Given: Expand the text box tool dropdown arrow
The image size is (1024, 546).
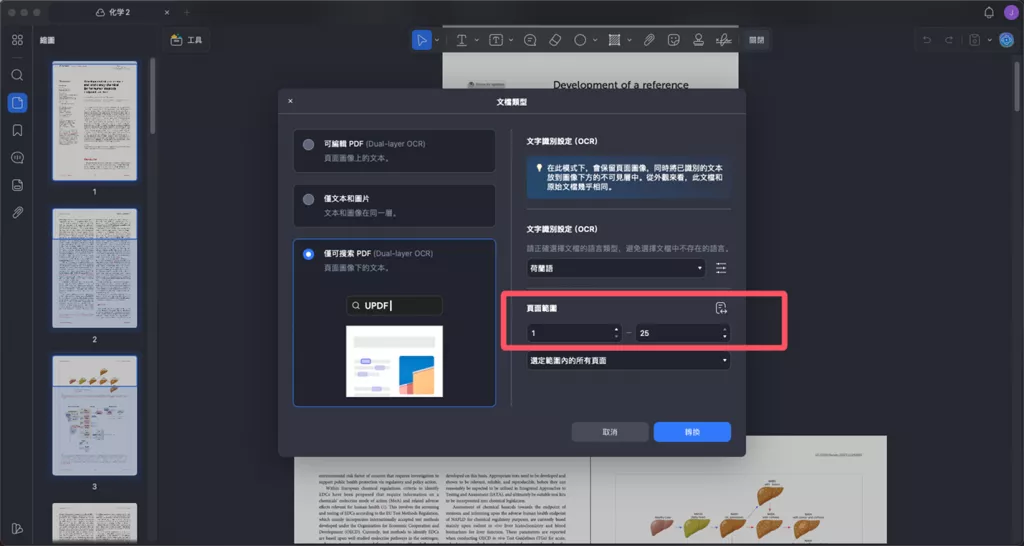Looking at the screenshot, I should point(511,40).
